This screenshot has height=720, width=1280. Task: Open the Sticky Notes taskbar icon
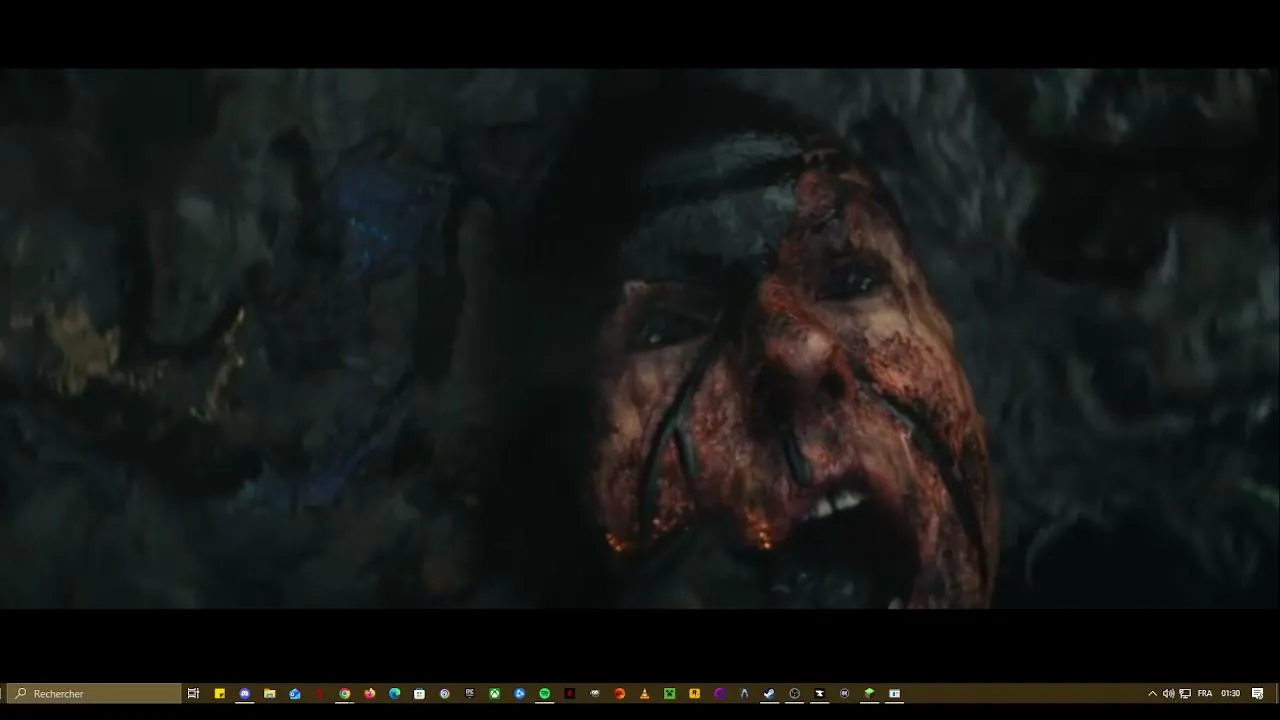(219, 693)
